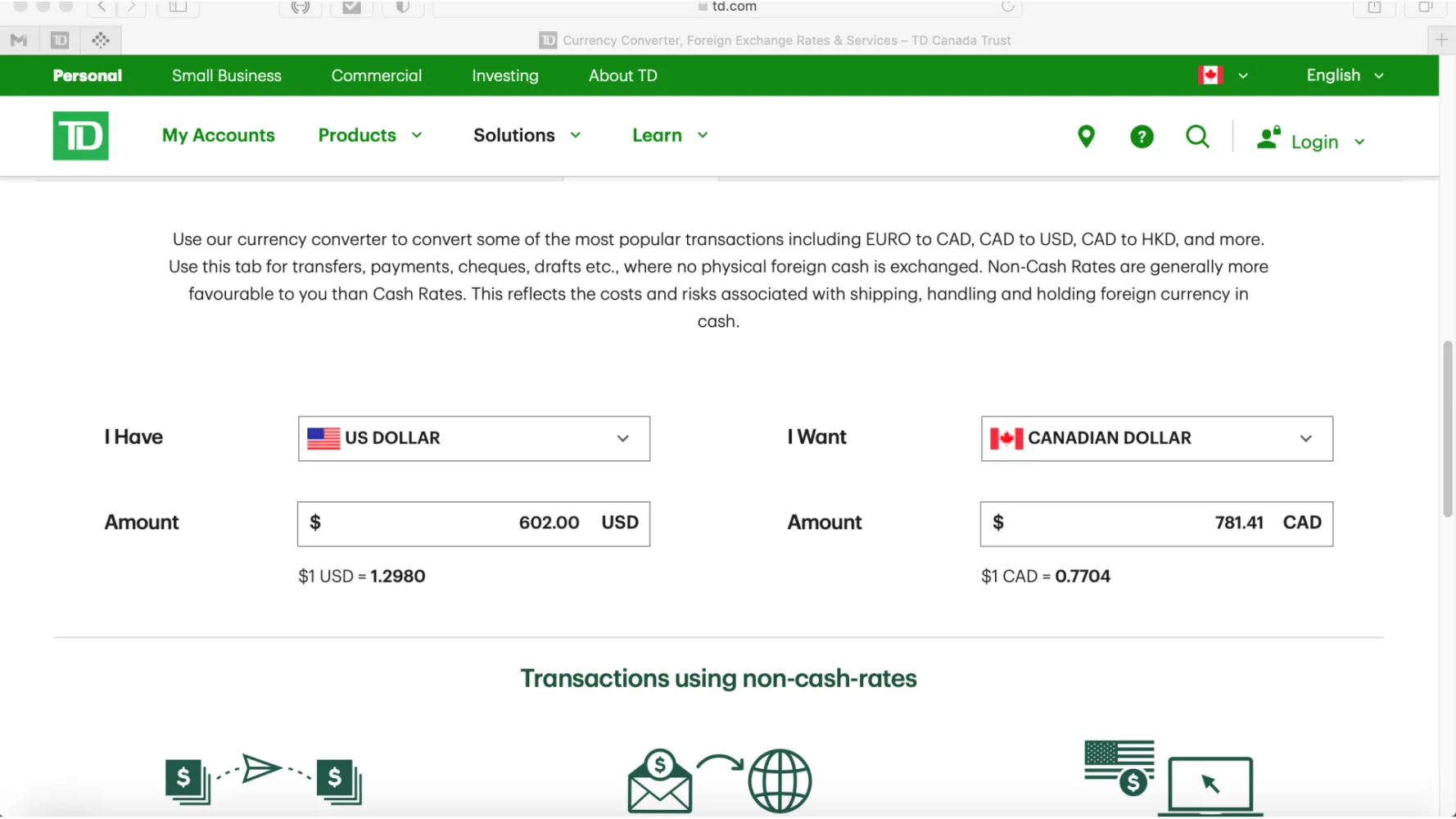Open the English language dropdown

pos(1344,75)
